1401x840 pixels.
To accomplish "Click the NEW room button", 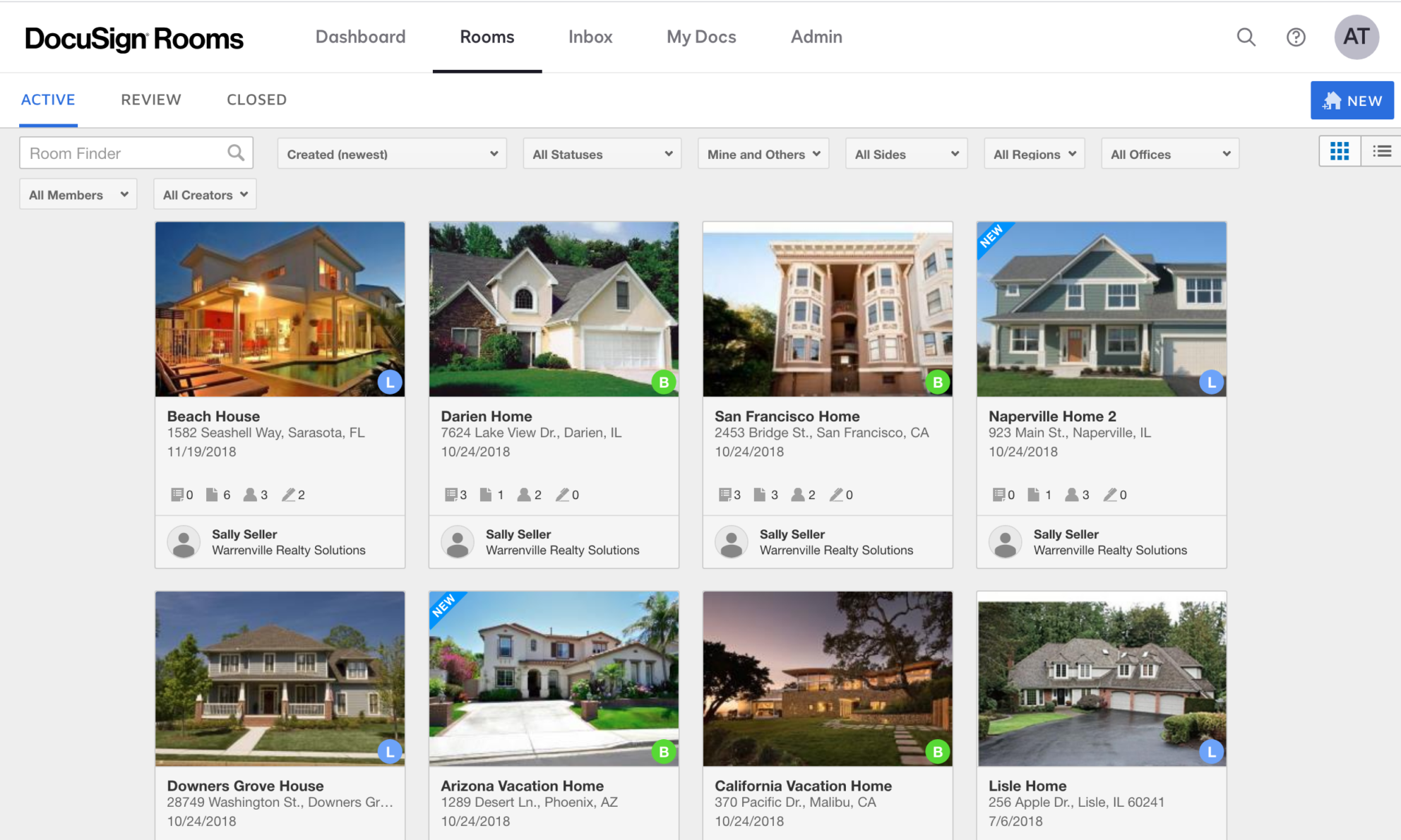I will click(1352, 100).
